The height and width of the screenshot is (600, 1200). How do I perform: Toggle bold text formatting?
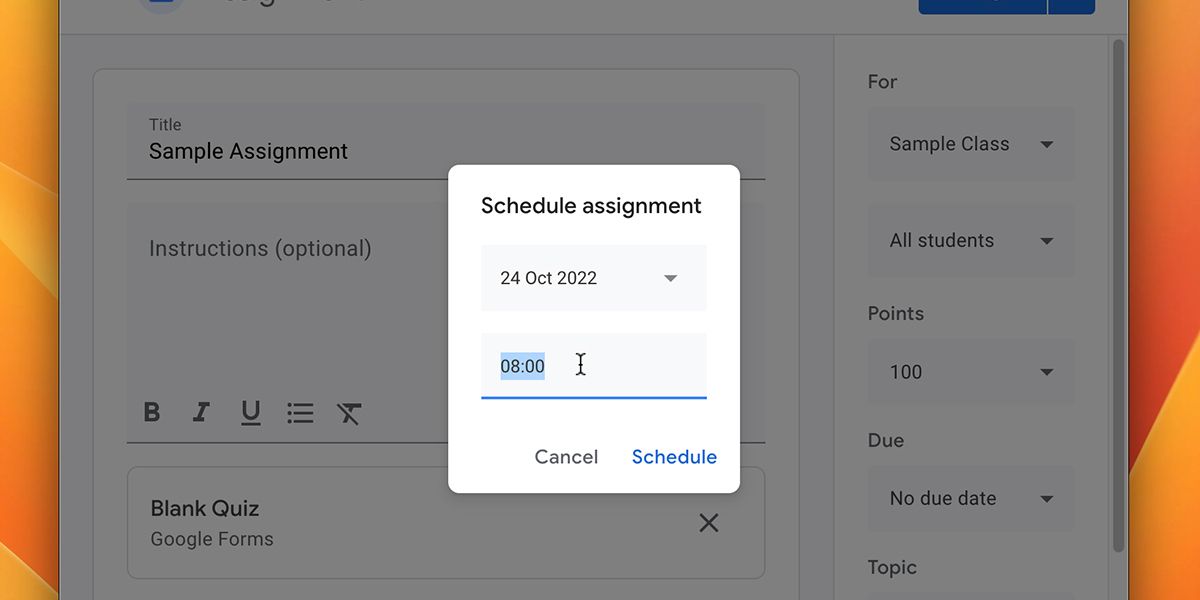[x=152, y=412]
